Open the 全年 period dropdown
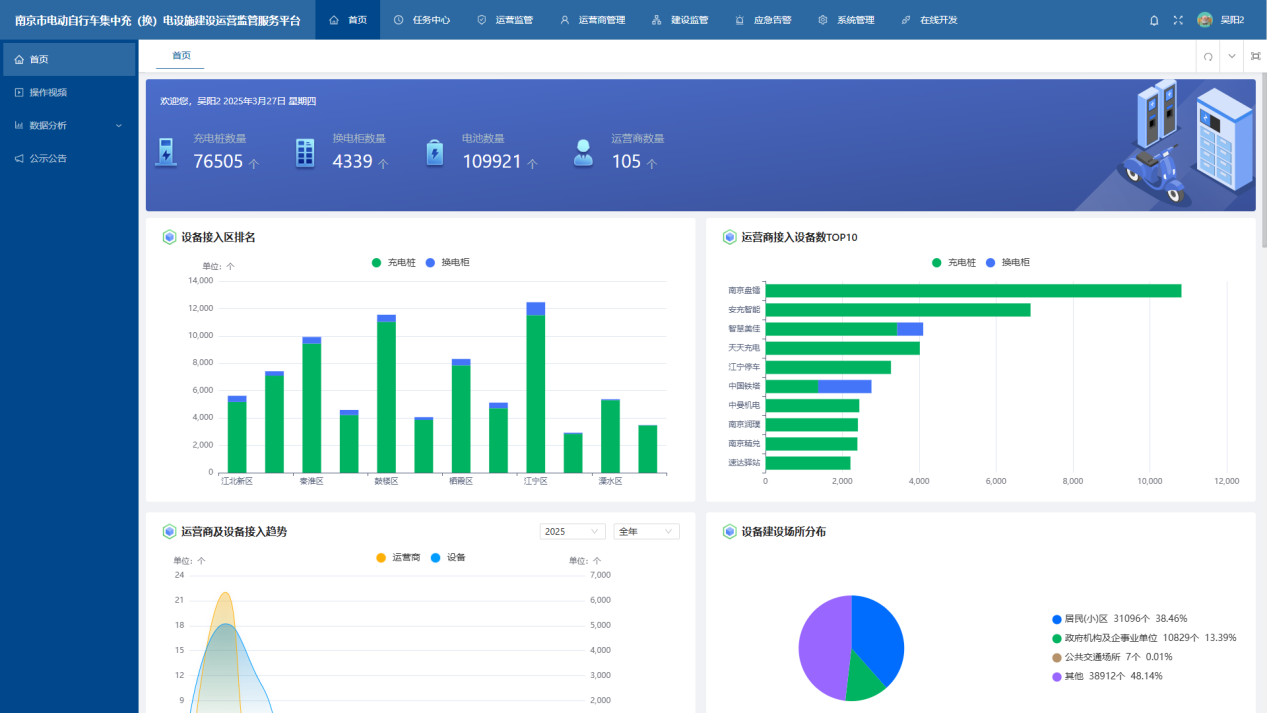 tap(646, 532)
